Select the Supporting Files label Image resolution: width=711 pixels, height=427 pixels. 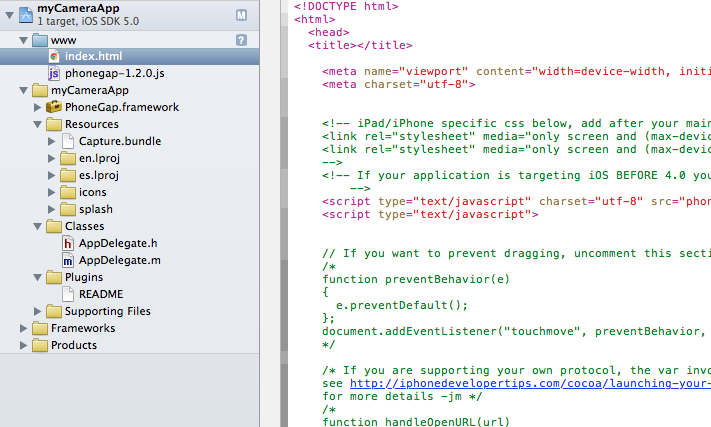(x=107, y=311)
